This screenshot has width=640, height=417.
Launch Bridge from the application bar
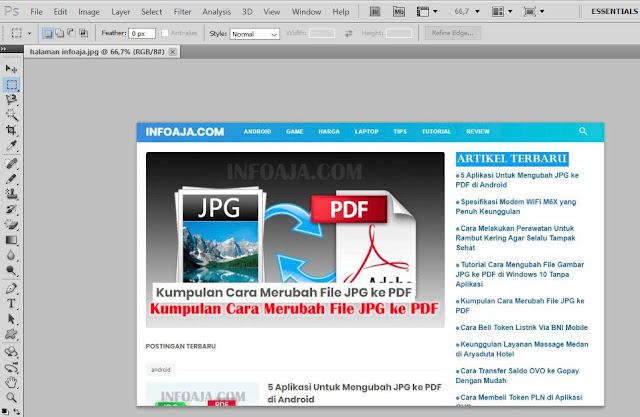[375, 12]
